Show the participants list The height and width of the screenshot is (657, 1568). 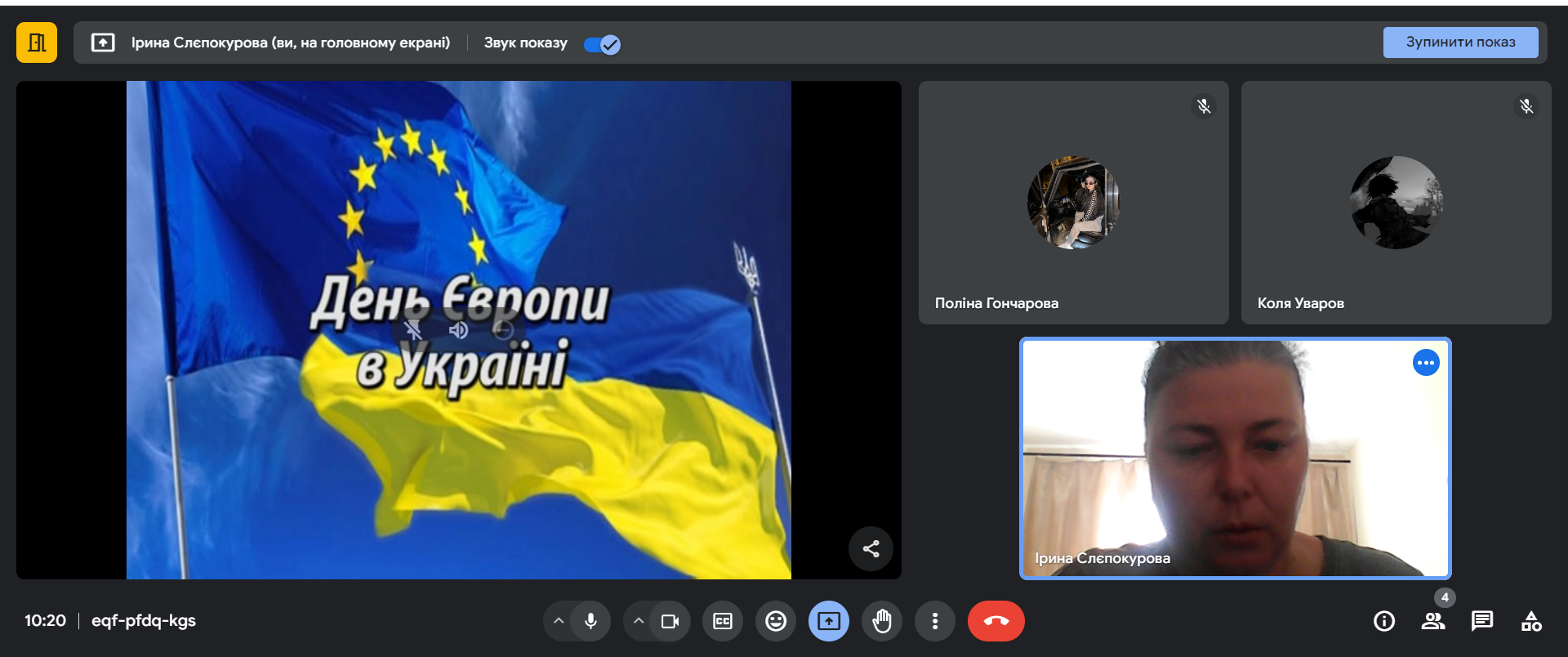1432,621
